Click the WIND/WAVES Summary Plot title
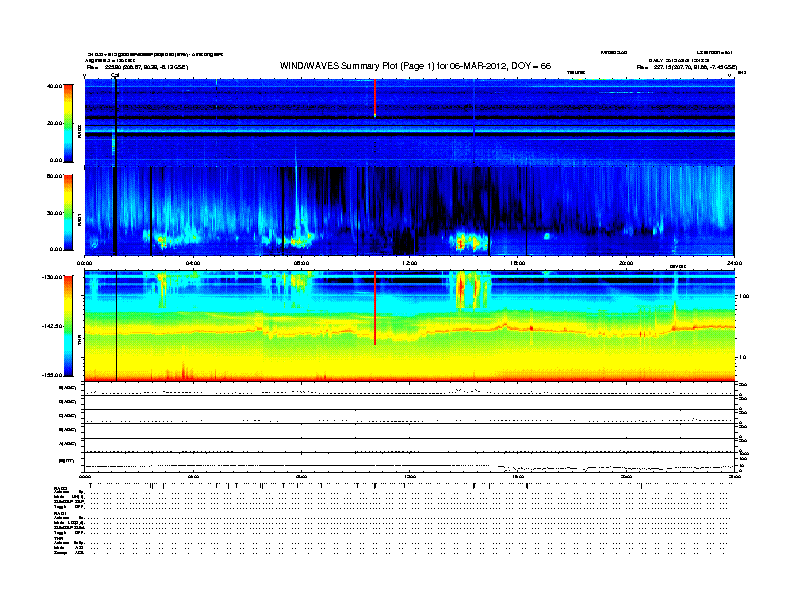 point(415,66)
